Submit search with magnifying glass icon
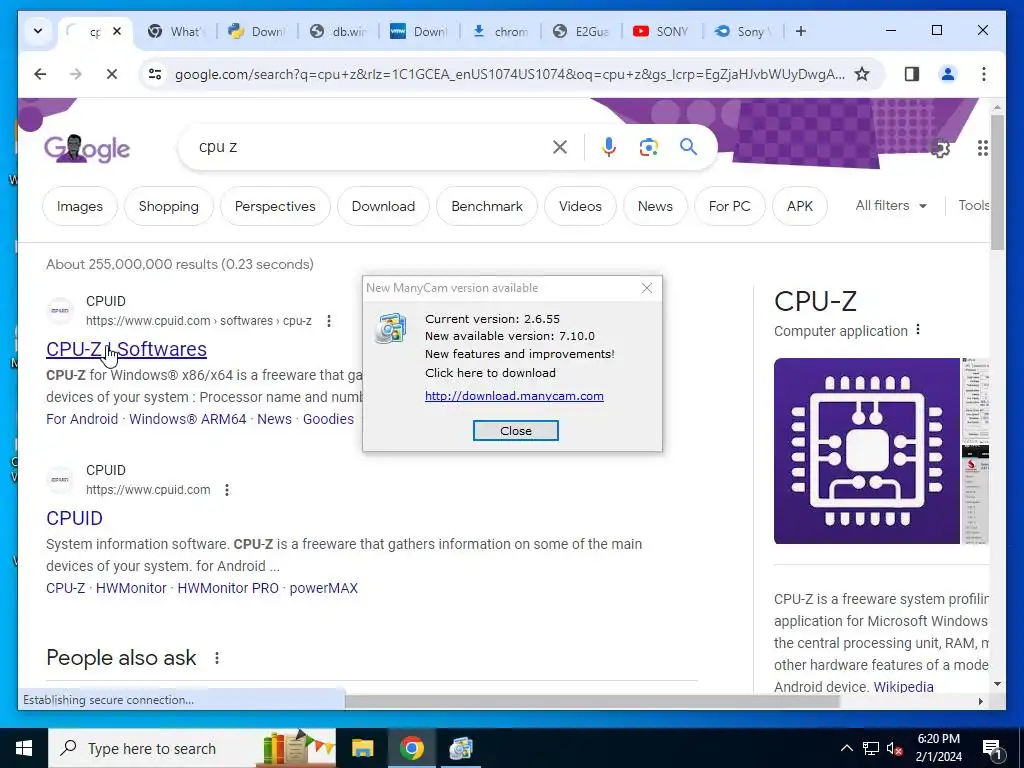The height and width of the screenshot is (768, 1024). click(x=688, y=147)
